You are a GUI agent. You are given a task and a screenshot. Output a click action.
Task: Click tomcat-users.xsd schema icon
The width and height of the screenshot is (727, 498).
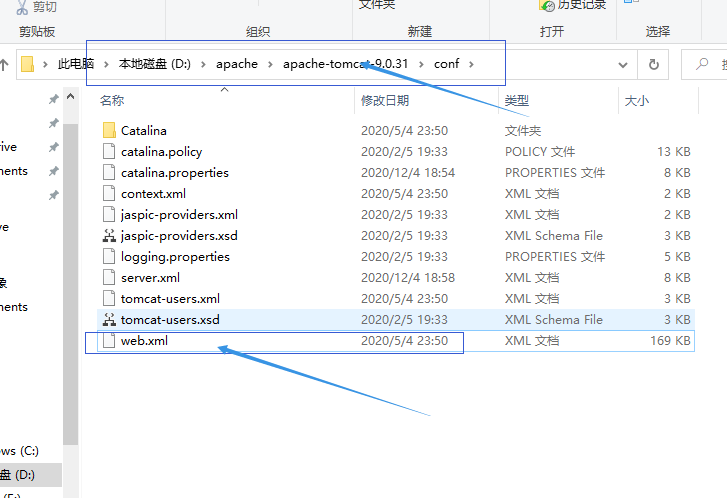click(x=109, y=319)
